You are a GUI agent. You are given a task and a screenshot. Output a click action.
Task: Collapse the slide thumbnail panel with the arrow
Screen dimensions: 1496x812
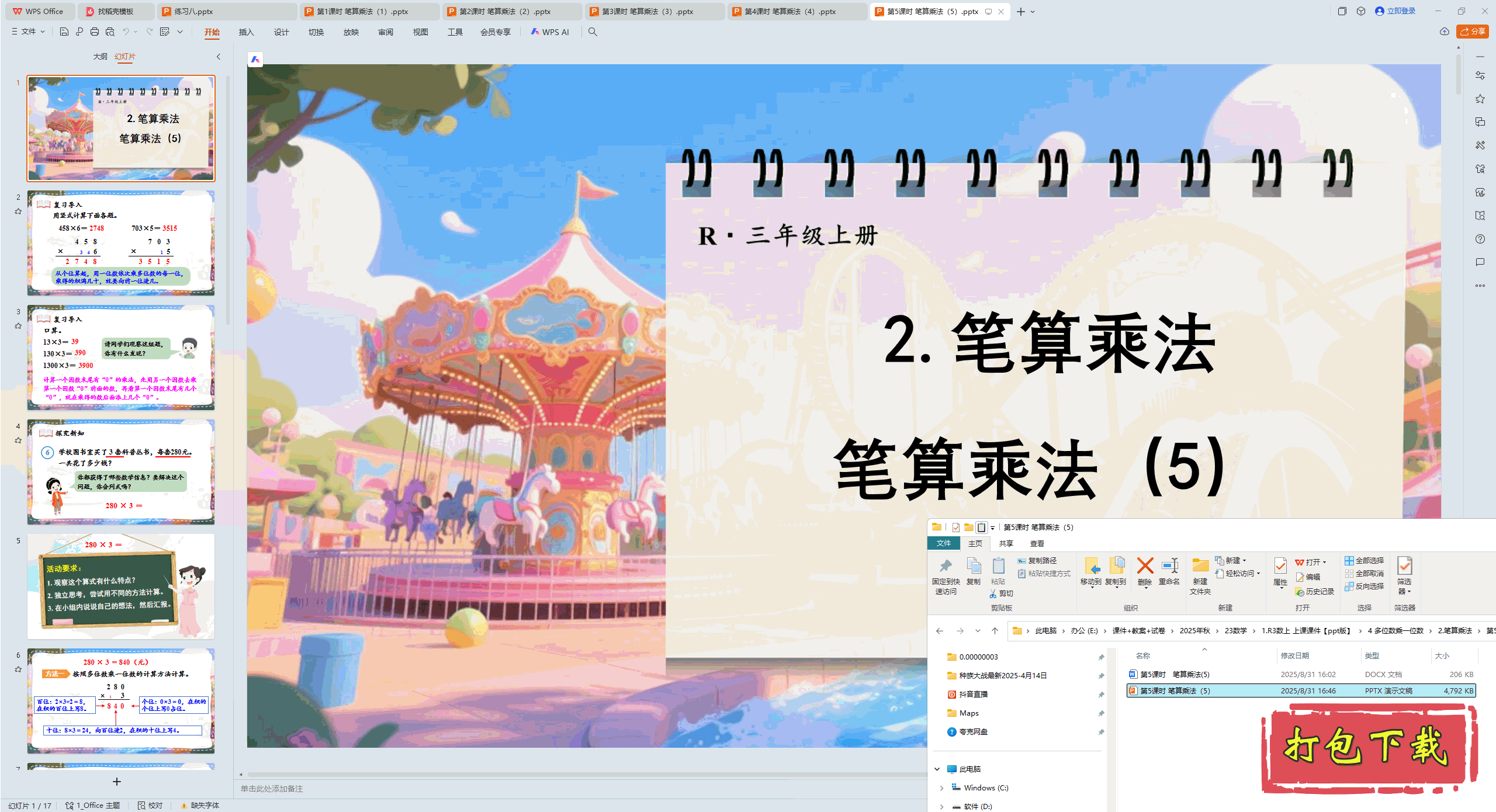218,56
